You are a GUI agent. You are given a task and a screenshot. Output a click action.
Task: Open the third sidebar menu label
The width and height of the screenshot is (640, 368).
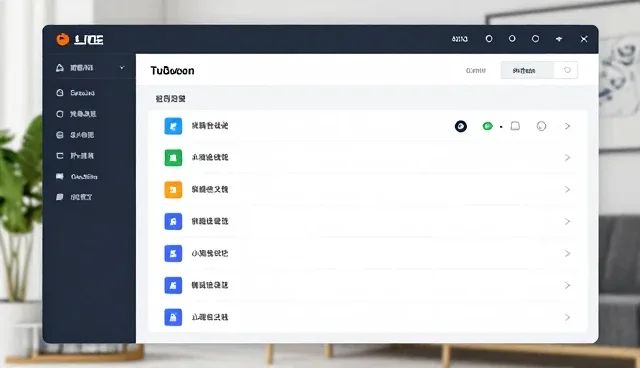(82, 135)
